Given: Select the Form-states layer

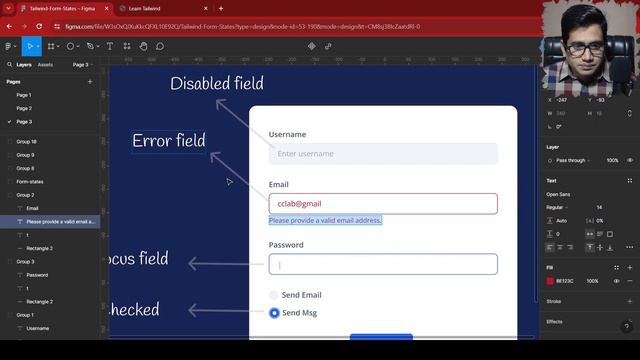Looking at the screenshot, I should (30, 182).
